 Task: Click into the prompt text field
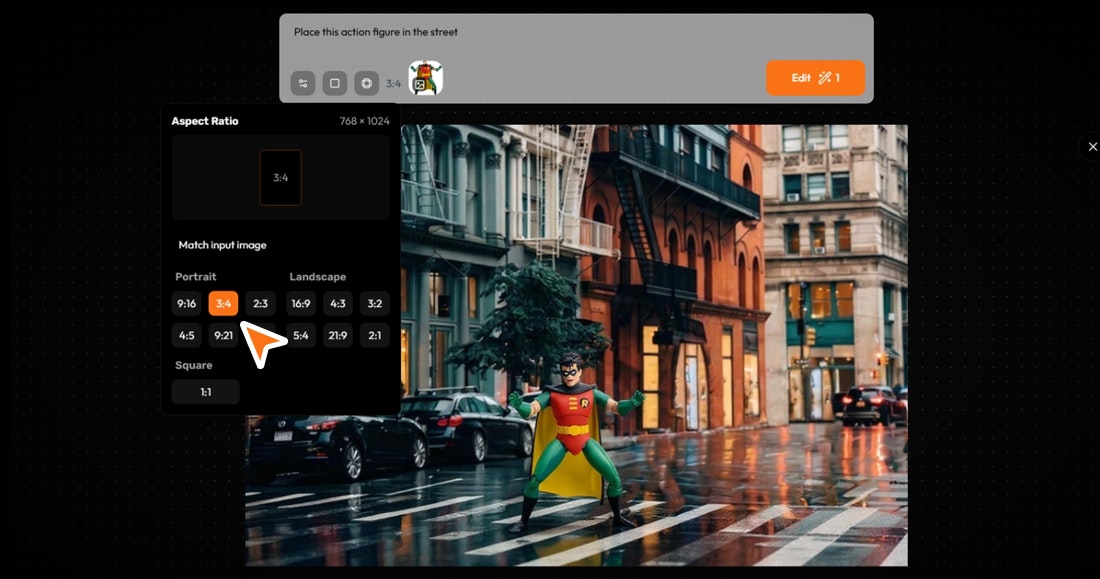point(576,32)
